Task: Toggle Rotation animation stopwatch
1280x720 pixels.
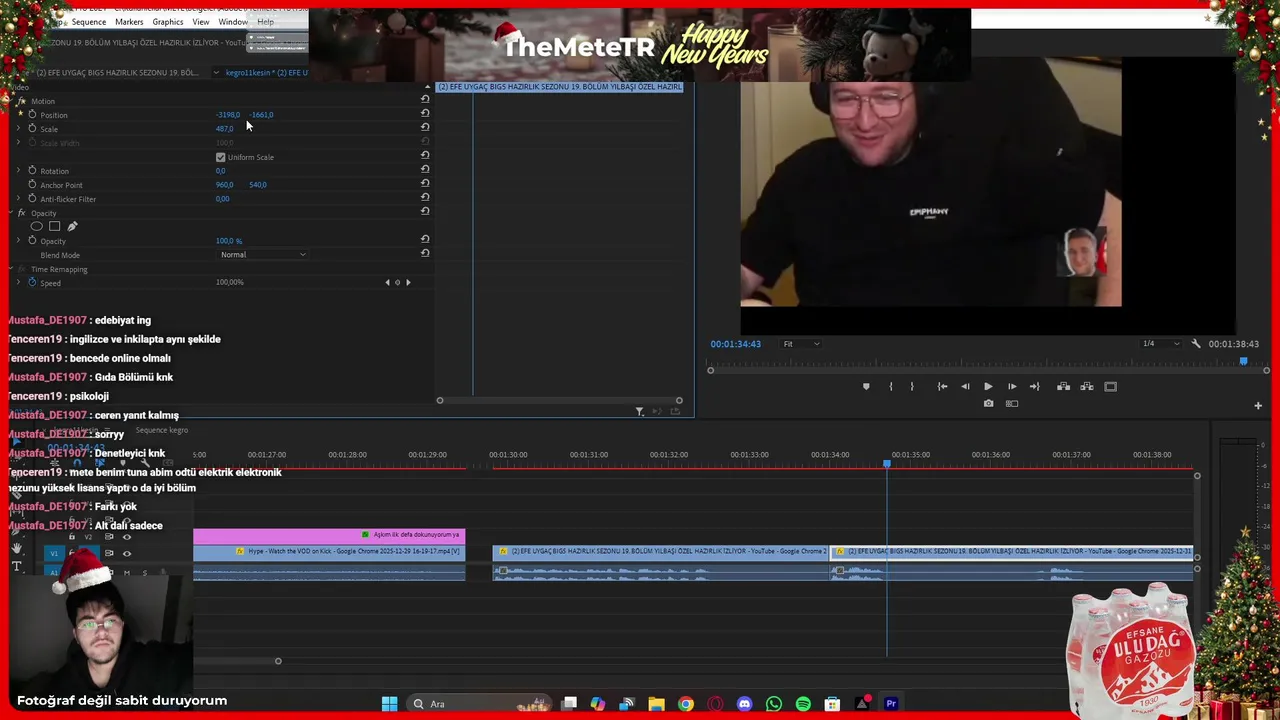Action: tap(32, 170)
